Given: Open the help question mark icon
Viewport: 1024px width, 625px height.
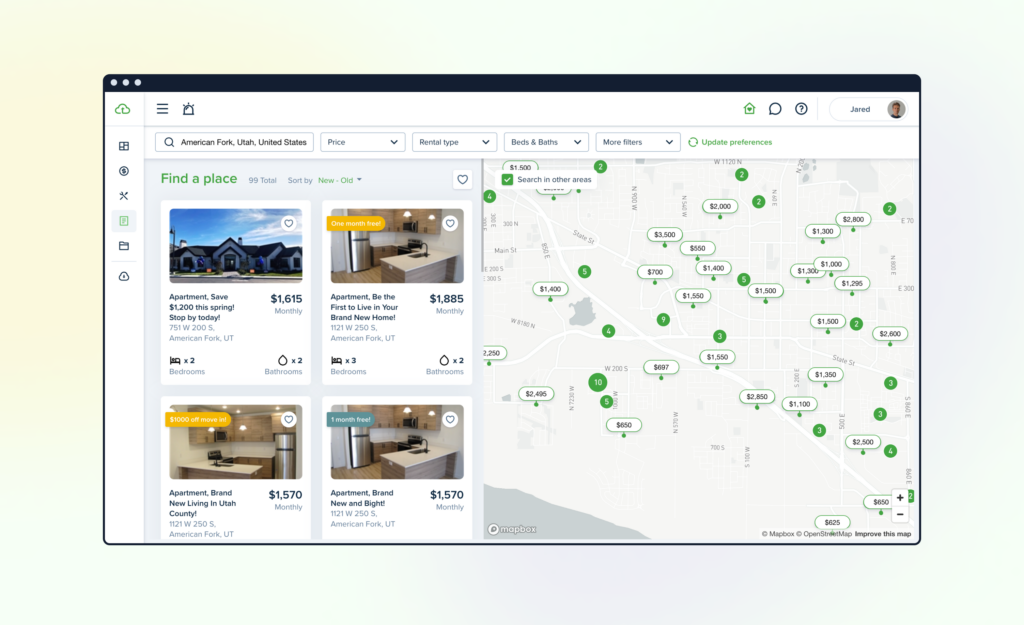Looking at the screenshot, I should click(x=801, y=109).
